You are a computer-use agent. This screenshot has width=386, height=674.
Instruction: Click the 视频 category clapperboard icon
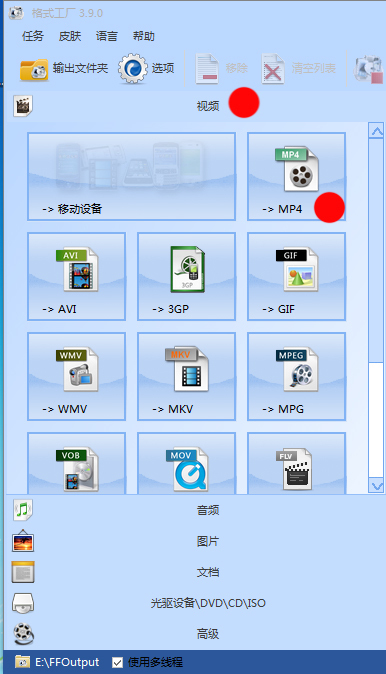[23, 106]
